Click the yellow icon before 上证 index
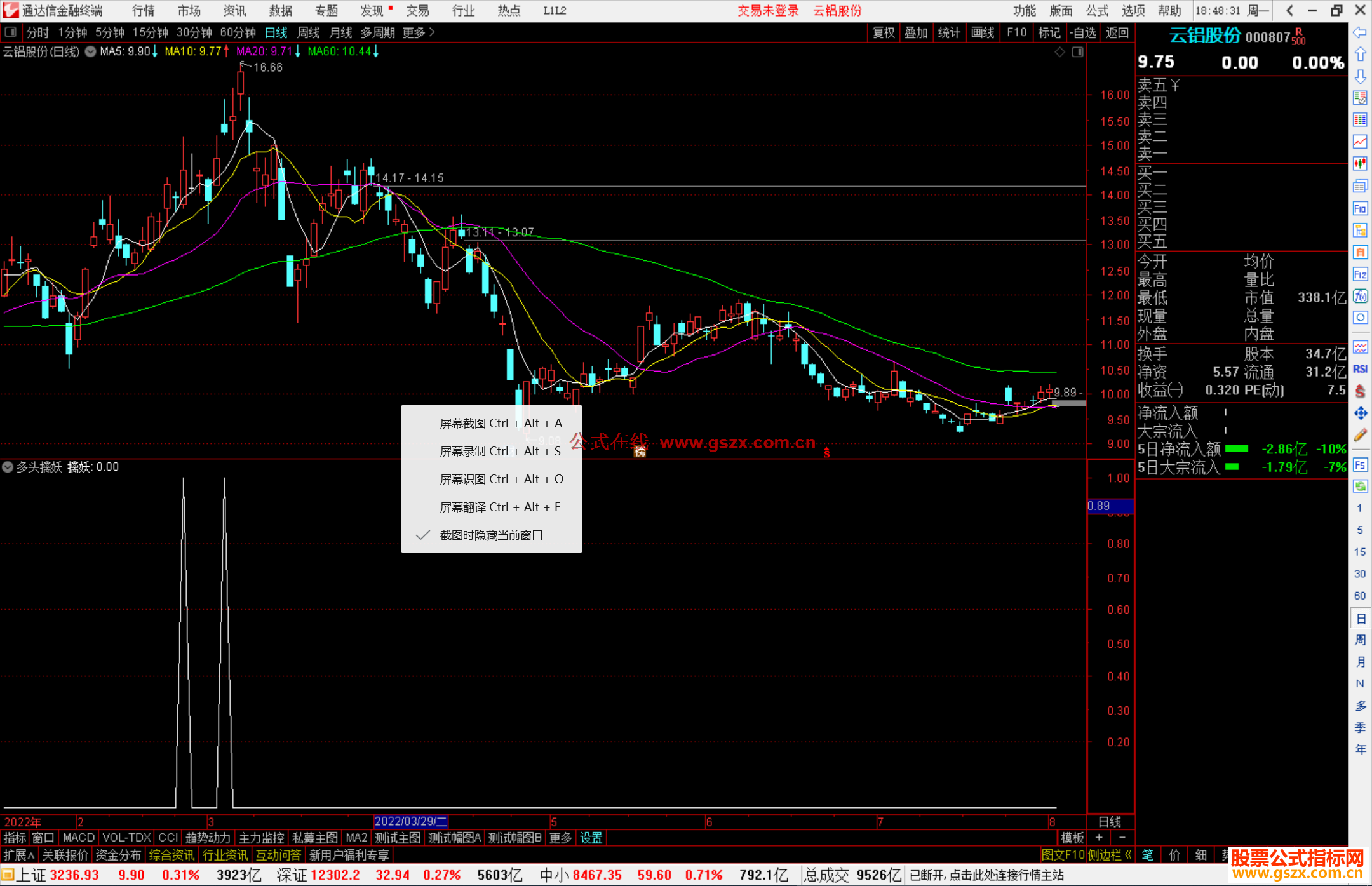 [8, 875]
